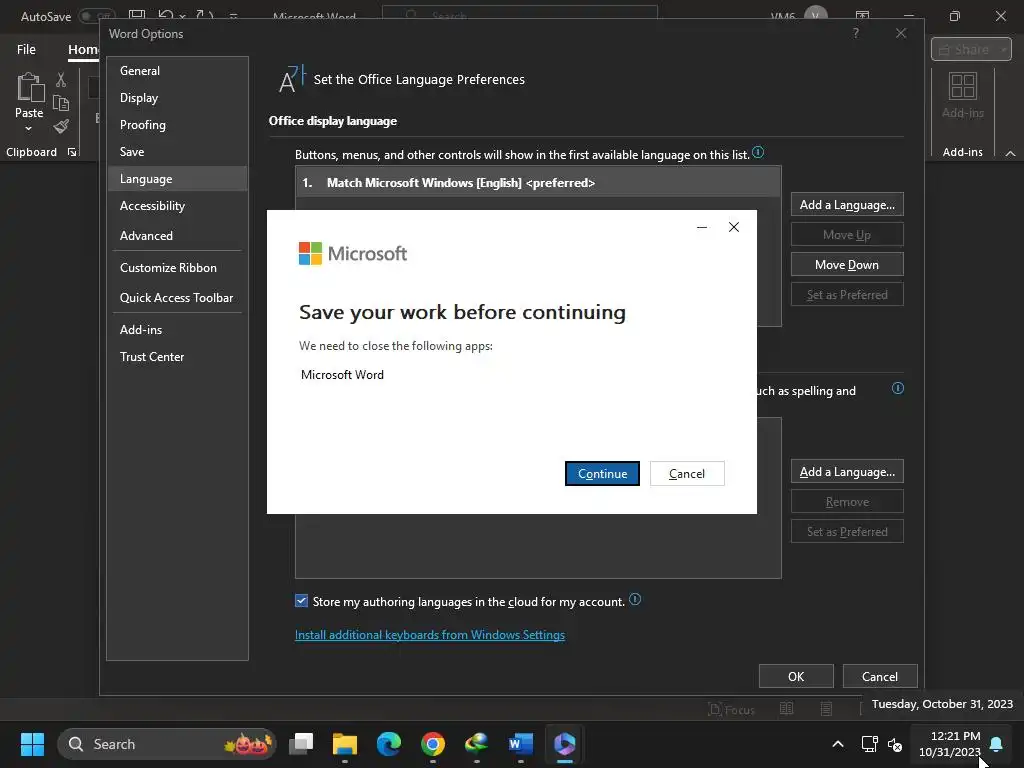
Task: Click the taskbar Search box
Action: click(x=167, y=744)
